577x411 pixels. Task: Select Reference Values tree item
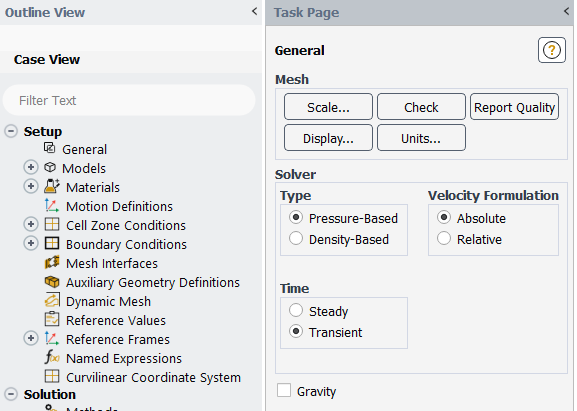point(116,320)
